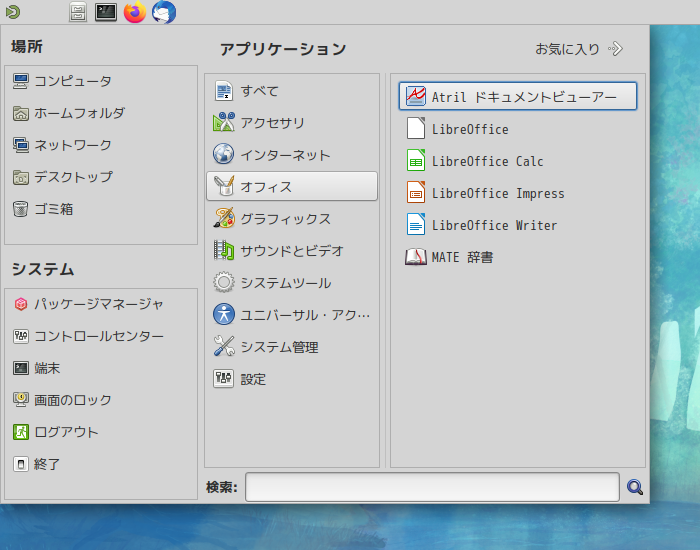Open Firefox from the top panel

[135, 12]
